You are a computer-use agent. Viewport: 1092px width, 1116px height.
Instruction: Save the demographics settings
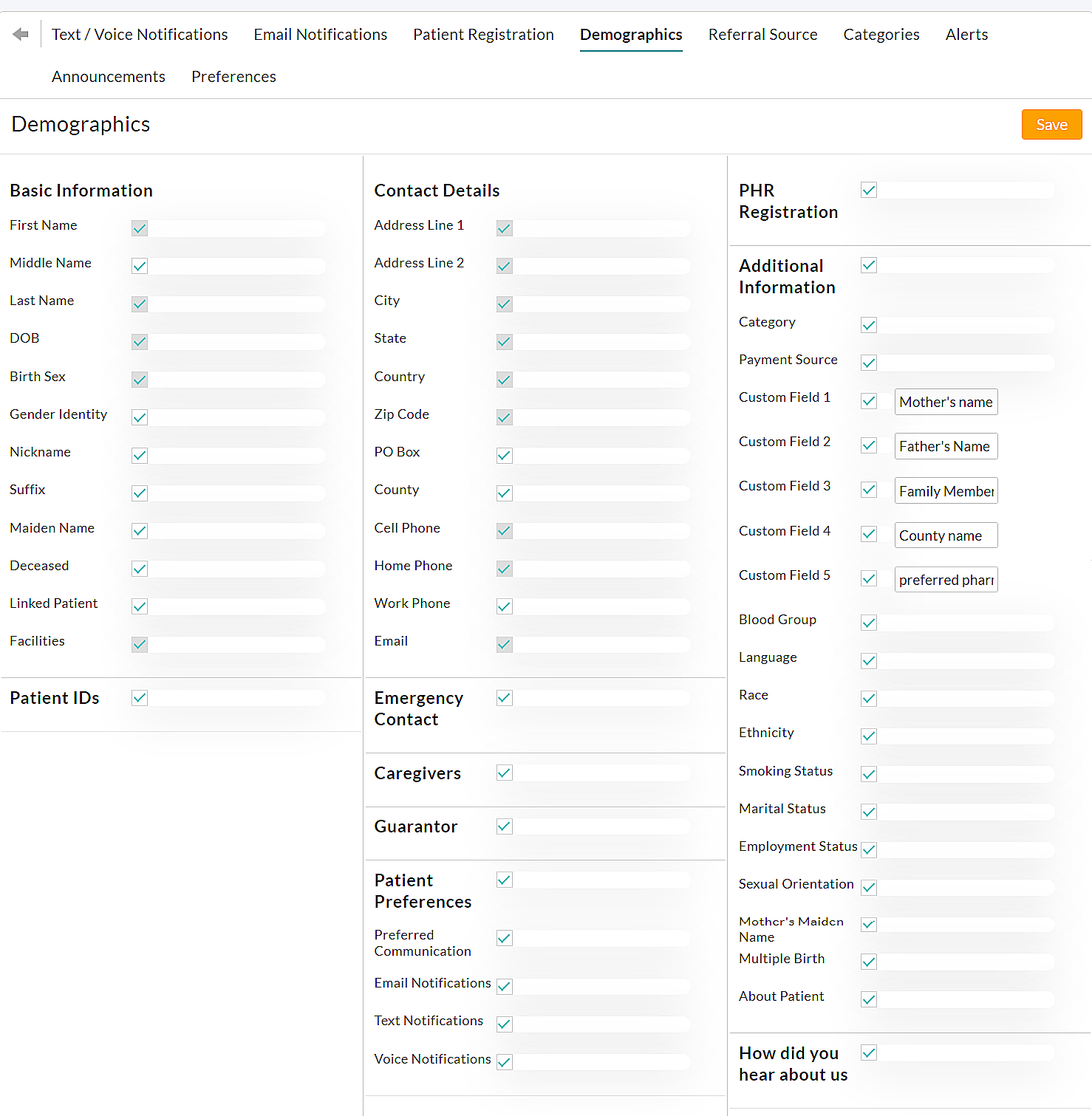1051,125
